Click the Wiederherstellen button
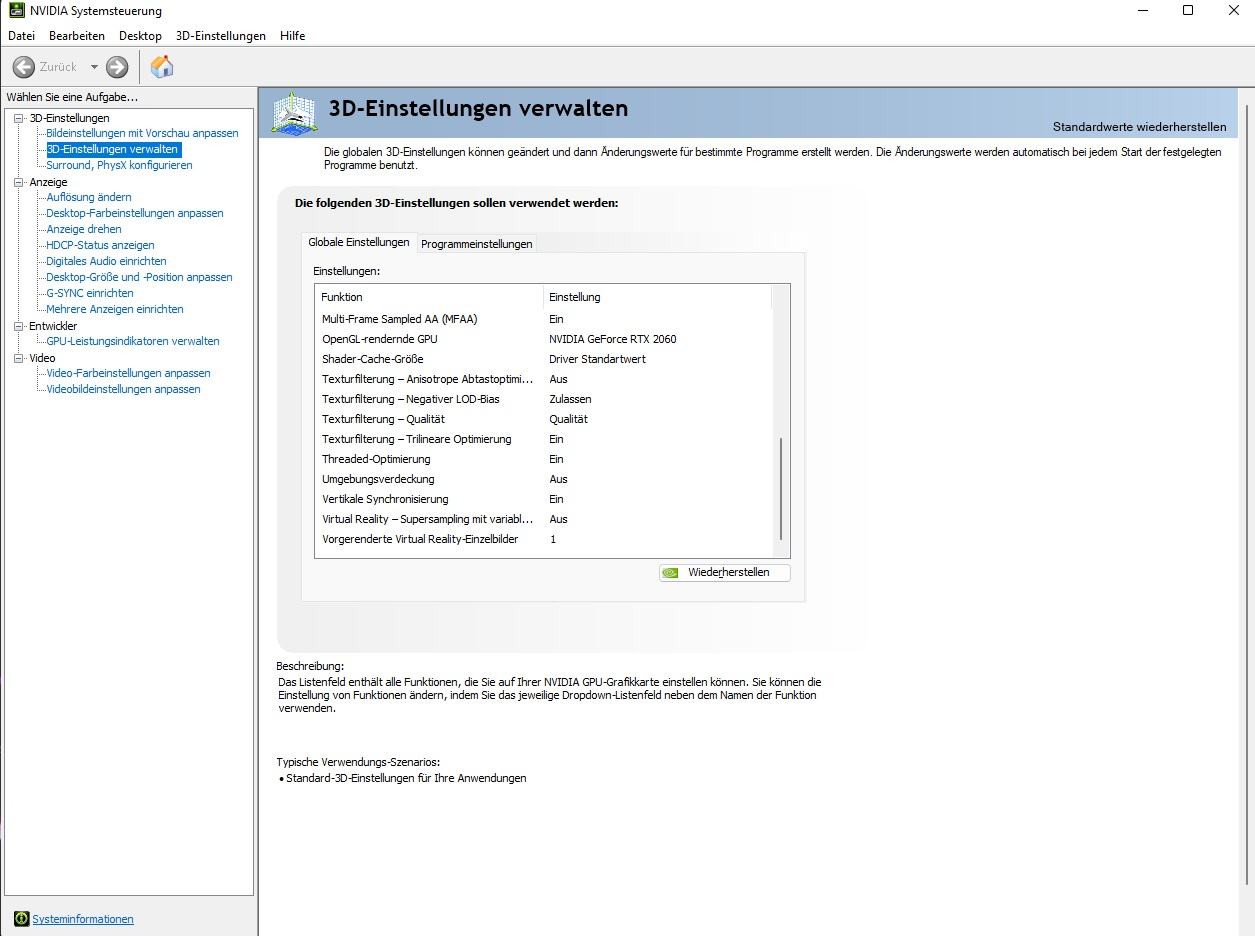 coord(725,573)
